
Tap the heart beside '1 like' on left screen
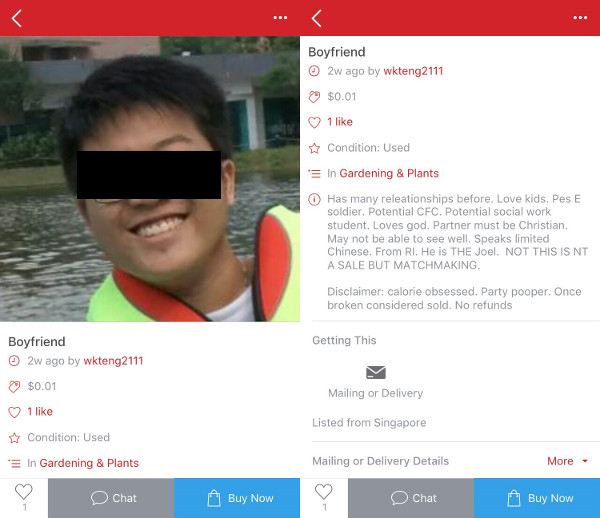[14, 412]
